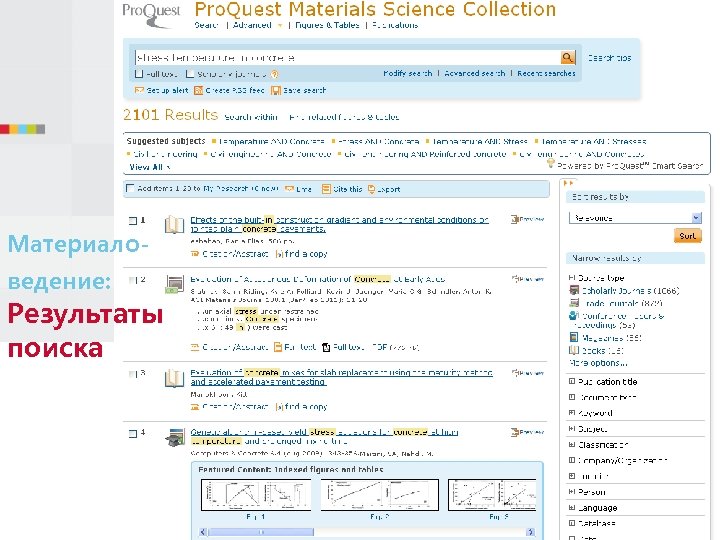Click the Modify search link
This screenshot has height=540, width=720.
coord(408,73)
